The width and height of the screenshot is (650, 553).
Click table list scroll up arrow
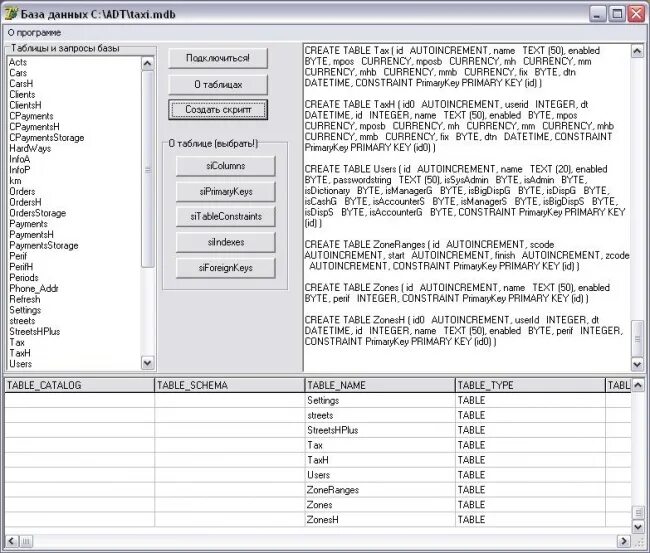tap(147, 63)
